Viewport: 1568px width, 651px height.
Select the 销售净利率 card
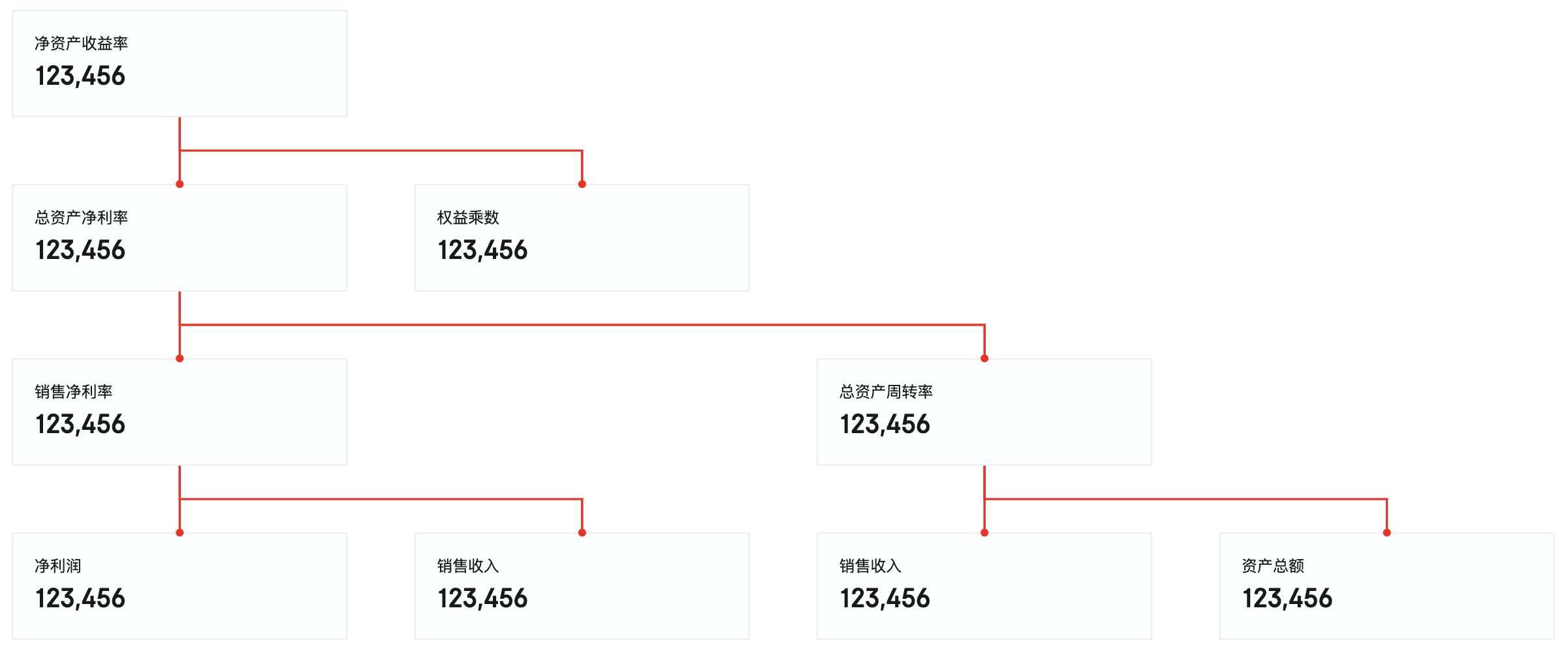180,412
